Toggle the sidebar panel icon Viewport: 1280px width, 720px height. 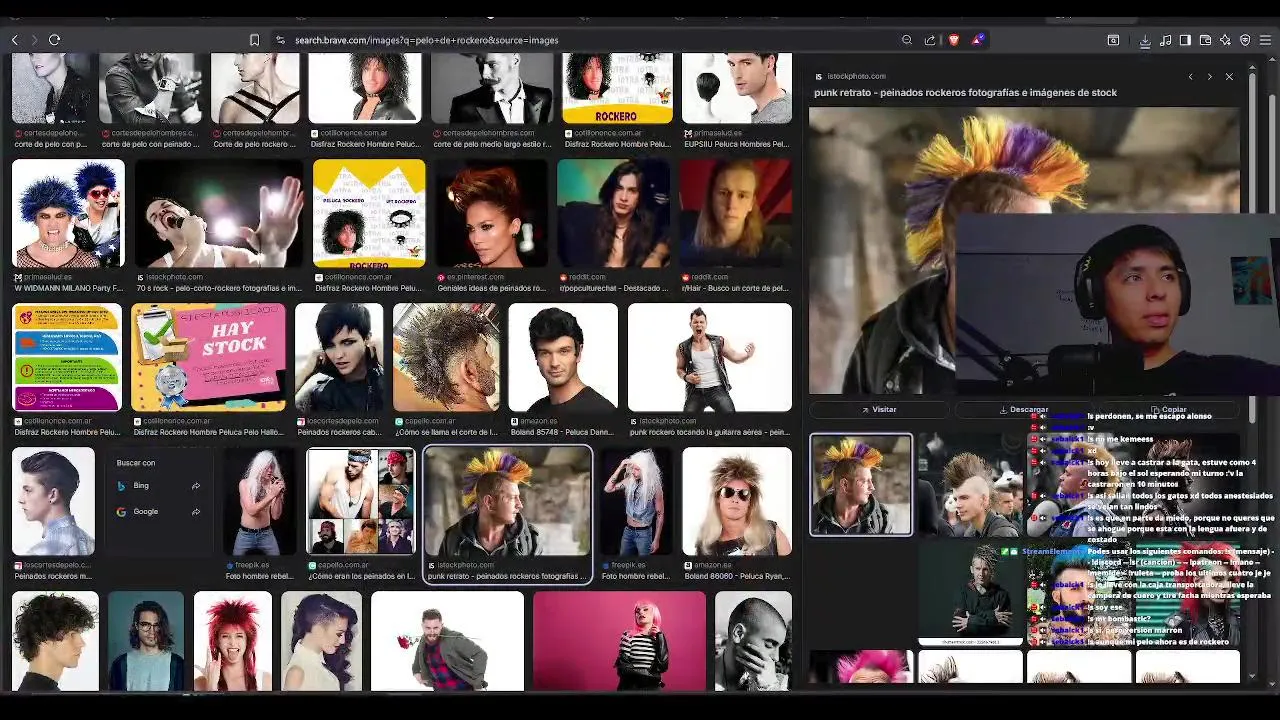[x=1185, y=40]
